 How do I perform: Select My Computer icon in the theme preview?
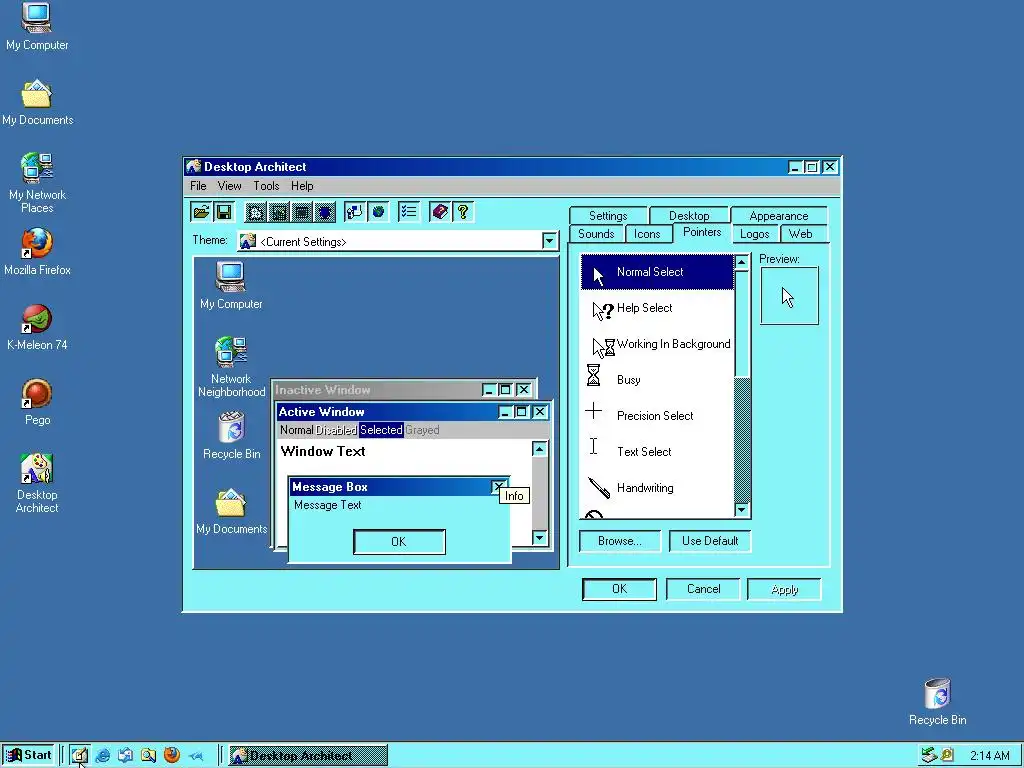click(231, 285)
